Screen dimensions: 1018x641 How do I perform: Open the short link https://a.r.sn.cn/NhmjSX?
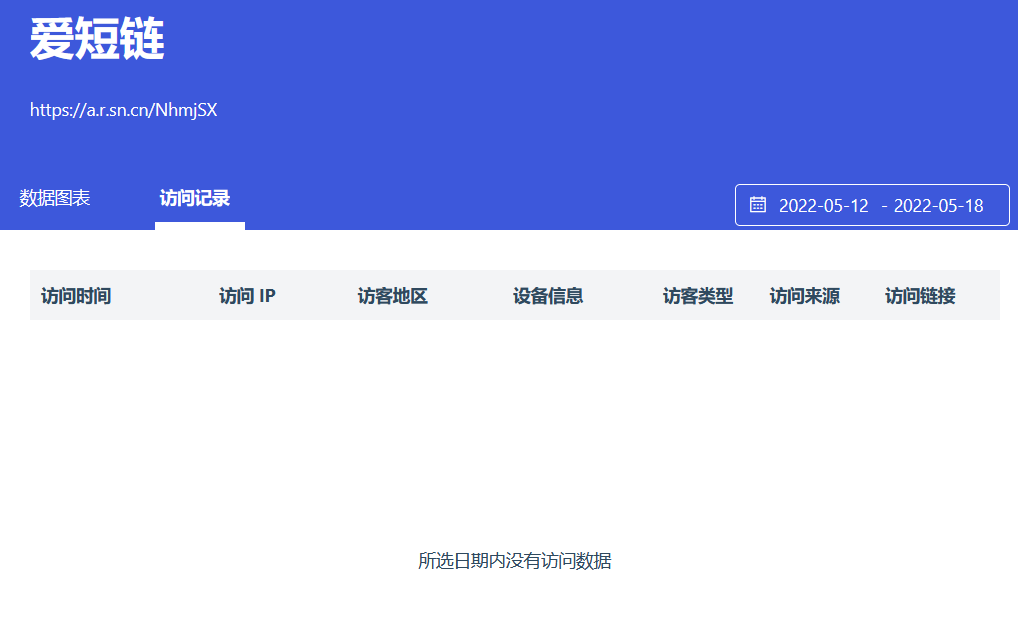[123, 110]
